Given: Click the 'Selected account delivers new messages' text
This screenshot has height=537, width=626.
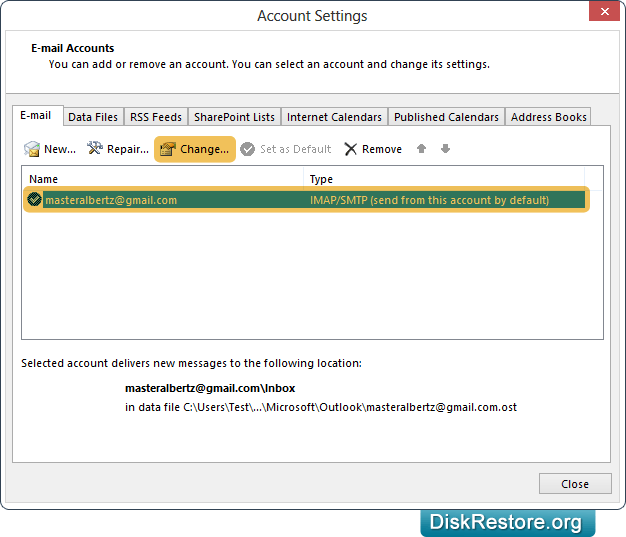Looking at the screenshot, I should 191,363.
